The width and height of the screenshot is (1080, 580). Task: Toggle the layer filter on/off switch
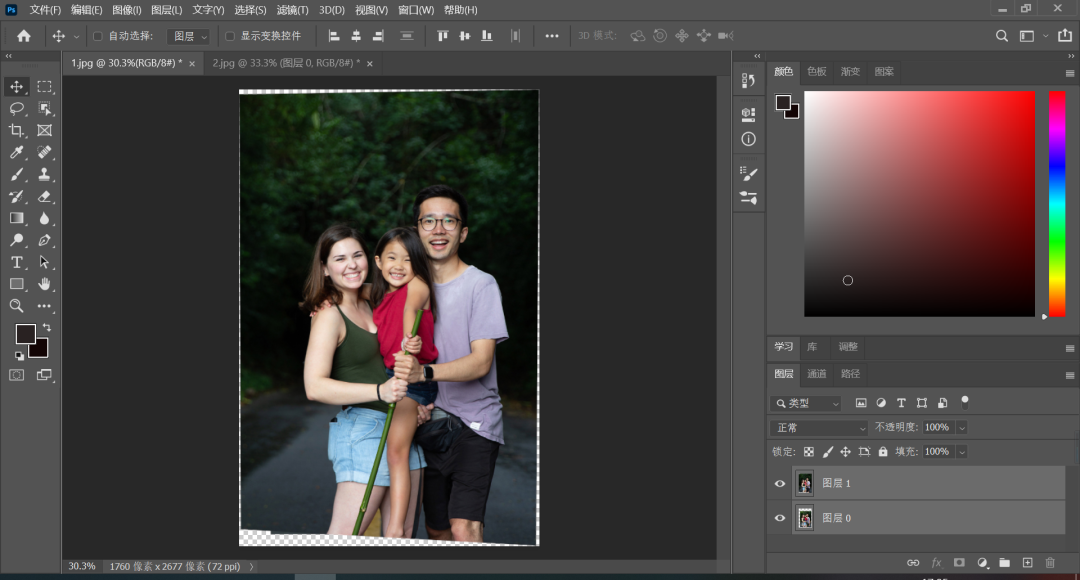(965, 401)
